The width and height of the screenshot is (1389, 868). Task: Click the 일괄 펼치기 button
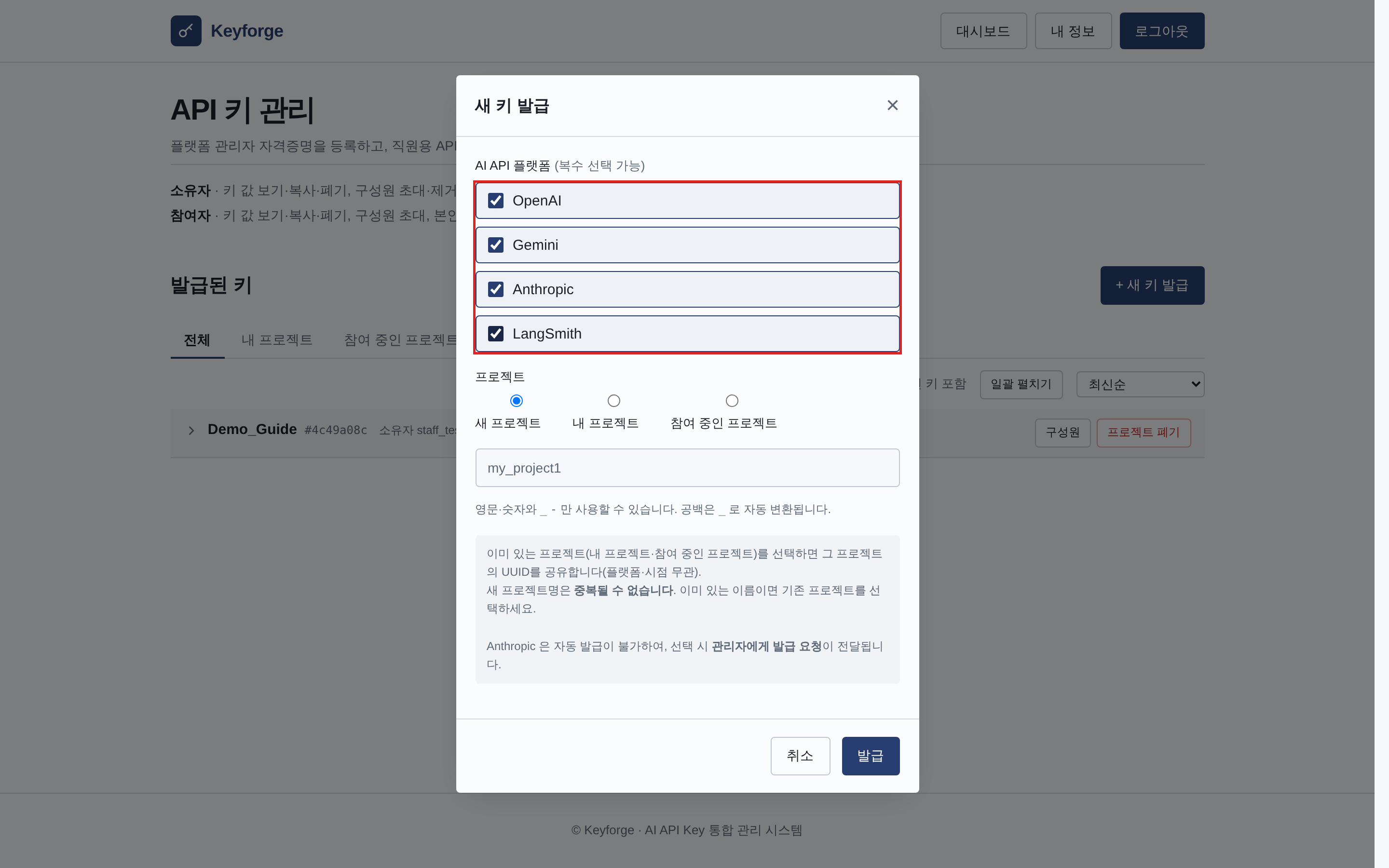(x=1021, y=384)
